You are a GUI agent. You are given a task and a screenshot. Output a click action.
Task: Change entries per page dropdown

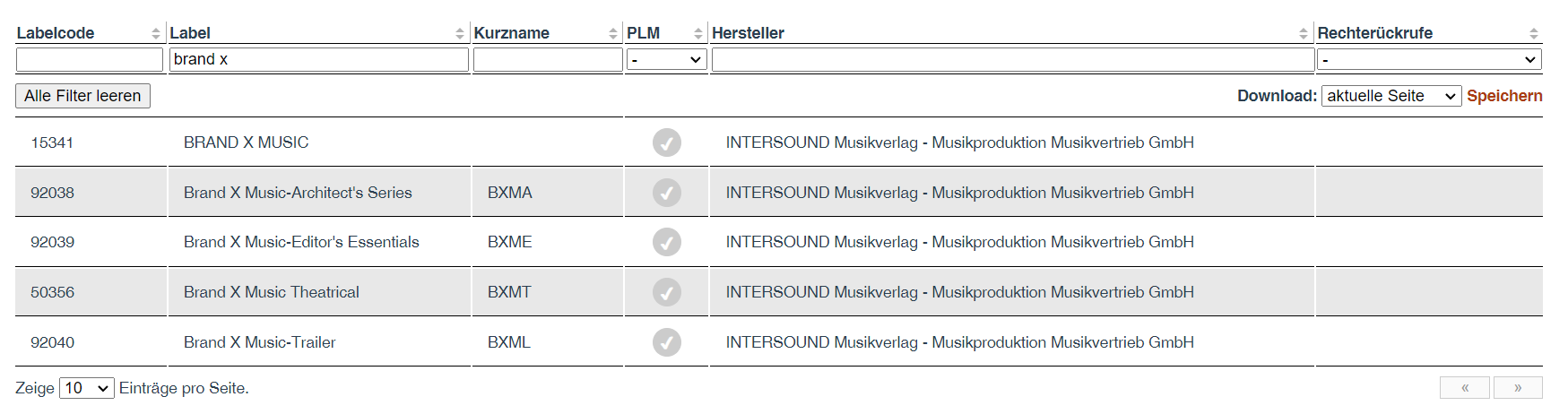coord(87,388)
